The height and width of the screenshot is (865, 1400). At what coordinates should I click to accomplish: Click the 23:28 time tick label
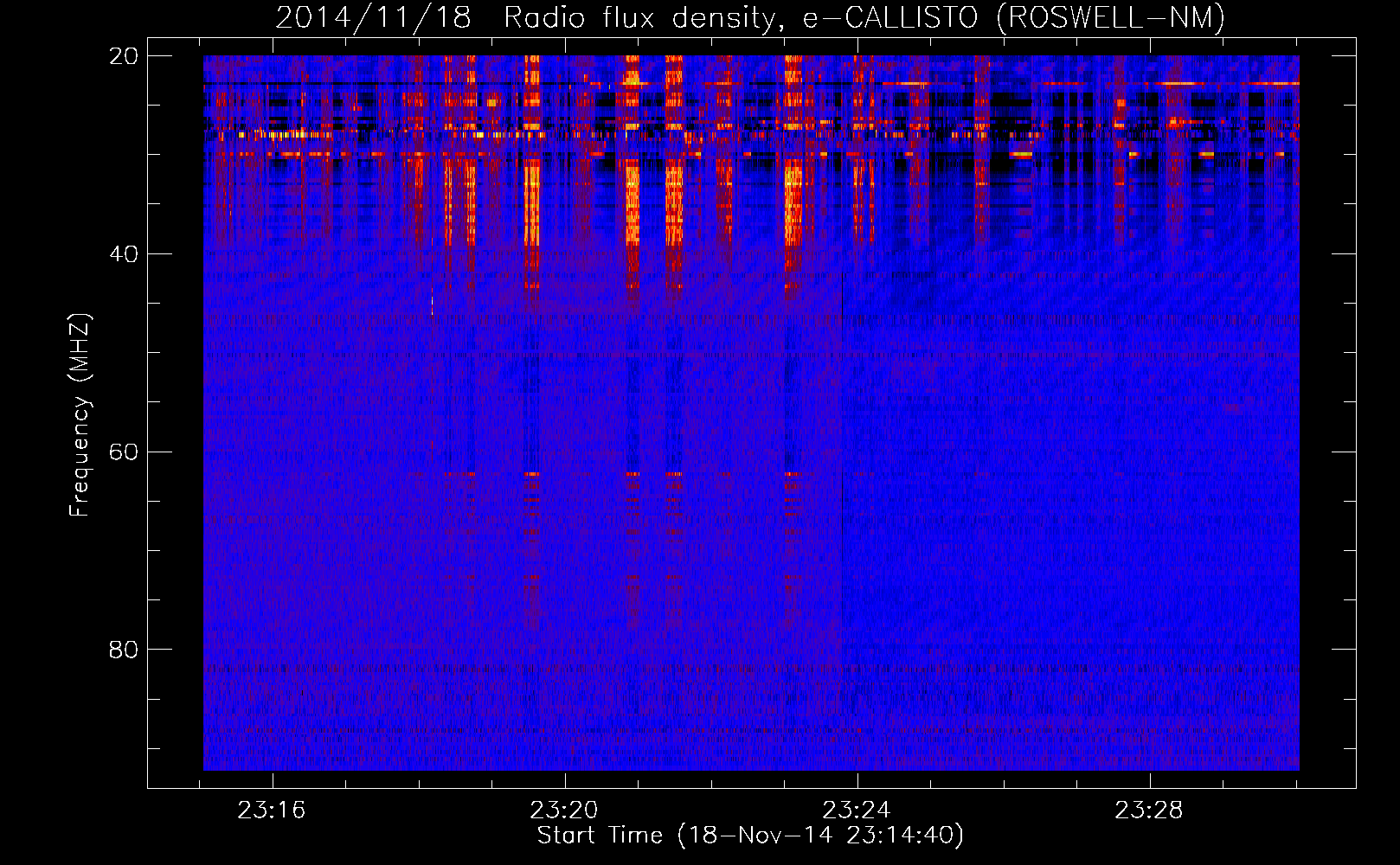click(x=1149, y=811)
